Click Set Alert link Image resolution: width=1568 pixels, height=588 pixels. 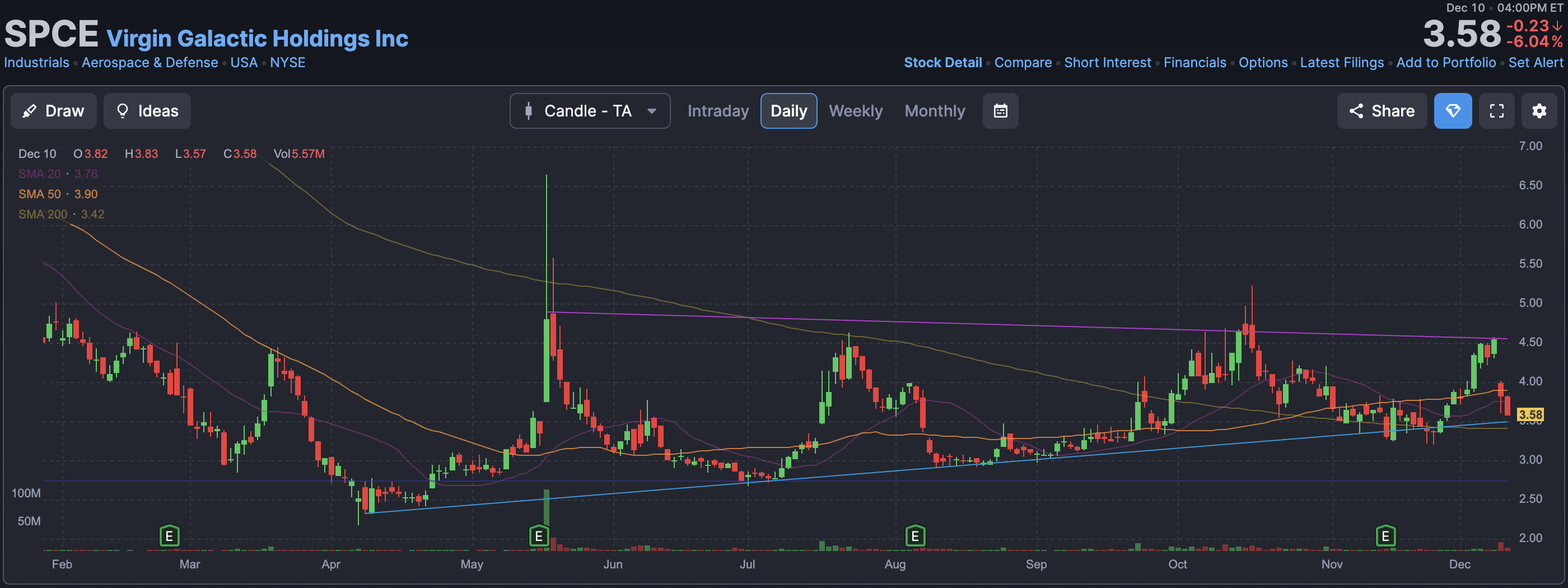(x=1536, y=63)
